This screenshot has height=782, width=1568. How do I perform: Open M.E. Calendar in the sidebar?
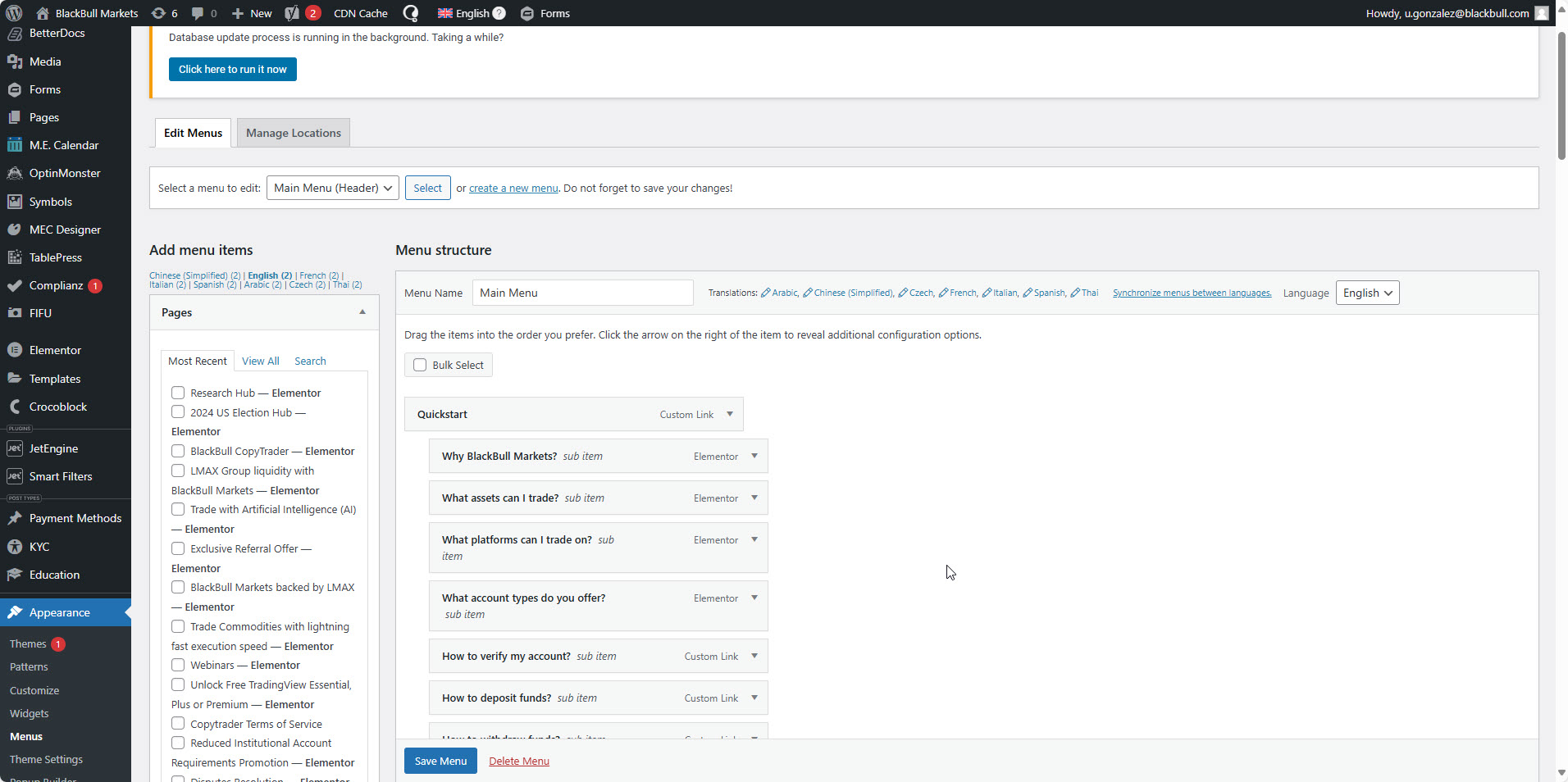pyautogui.click(x=66, y=145)
